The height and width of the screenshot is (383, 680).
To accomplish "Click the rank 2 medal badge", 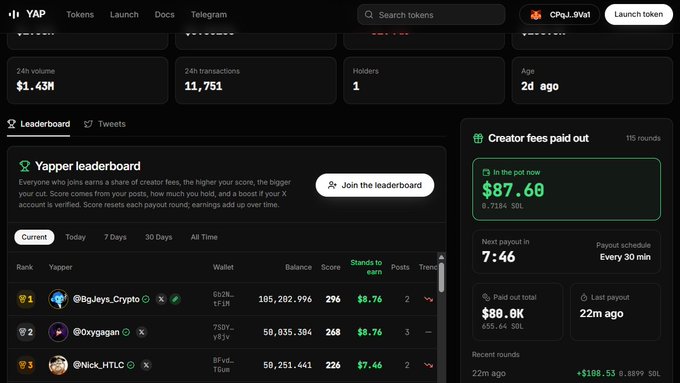I will (x=26, y=332).
